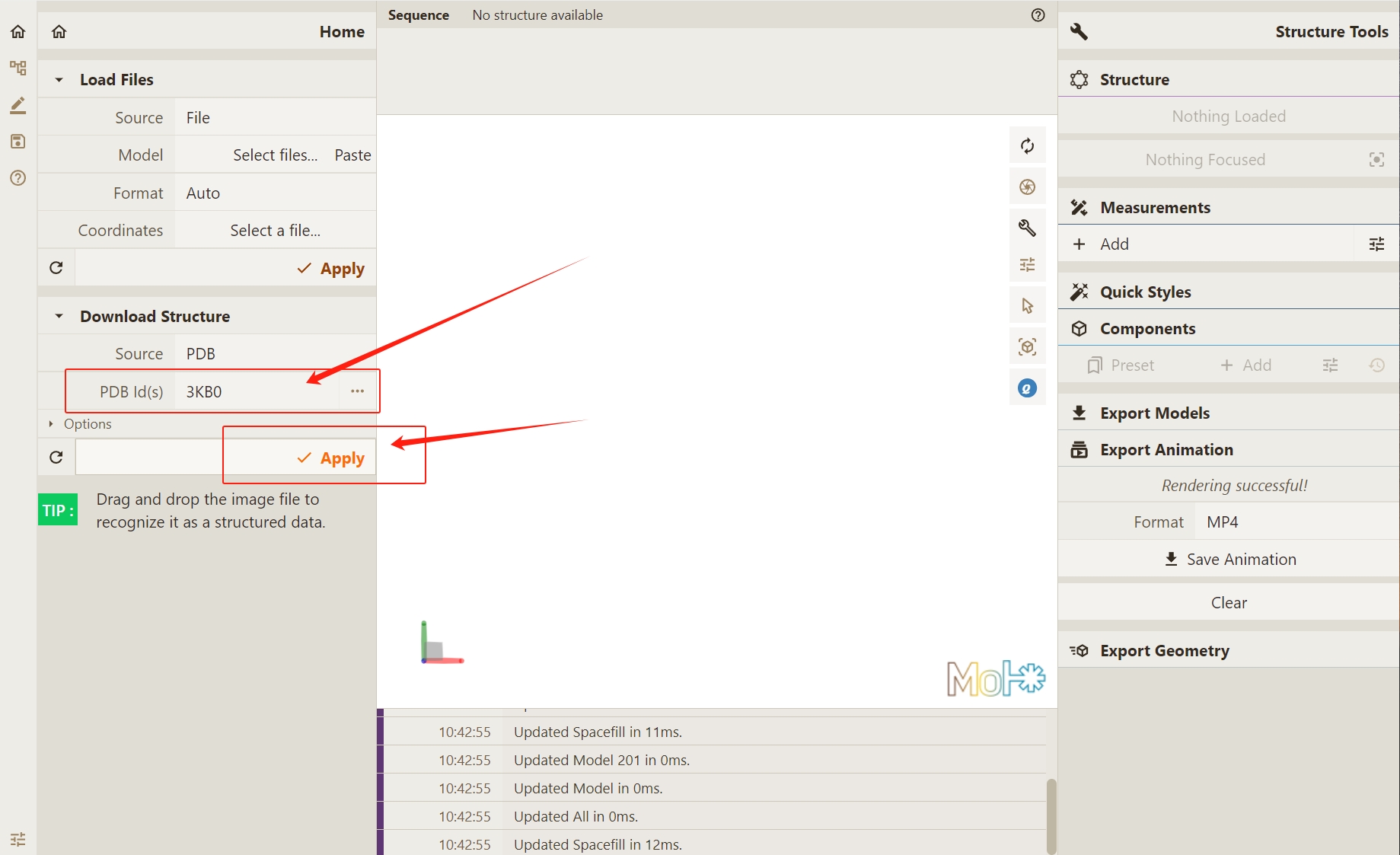
Task: Click the Save Animation button
Action: (1229, 560)
